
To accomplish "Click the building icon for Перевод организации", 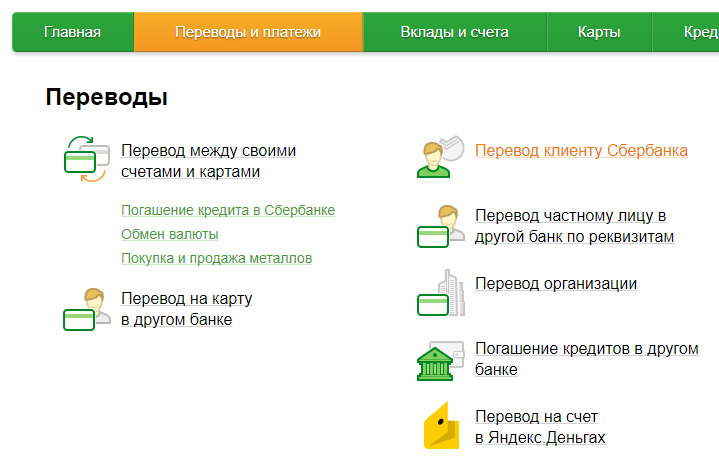I will pyautogui.click(x=441, y=292).
